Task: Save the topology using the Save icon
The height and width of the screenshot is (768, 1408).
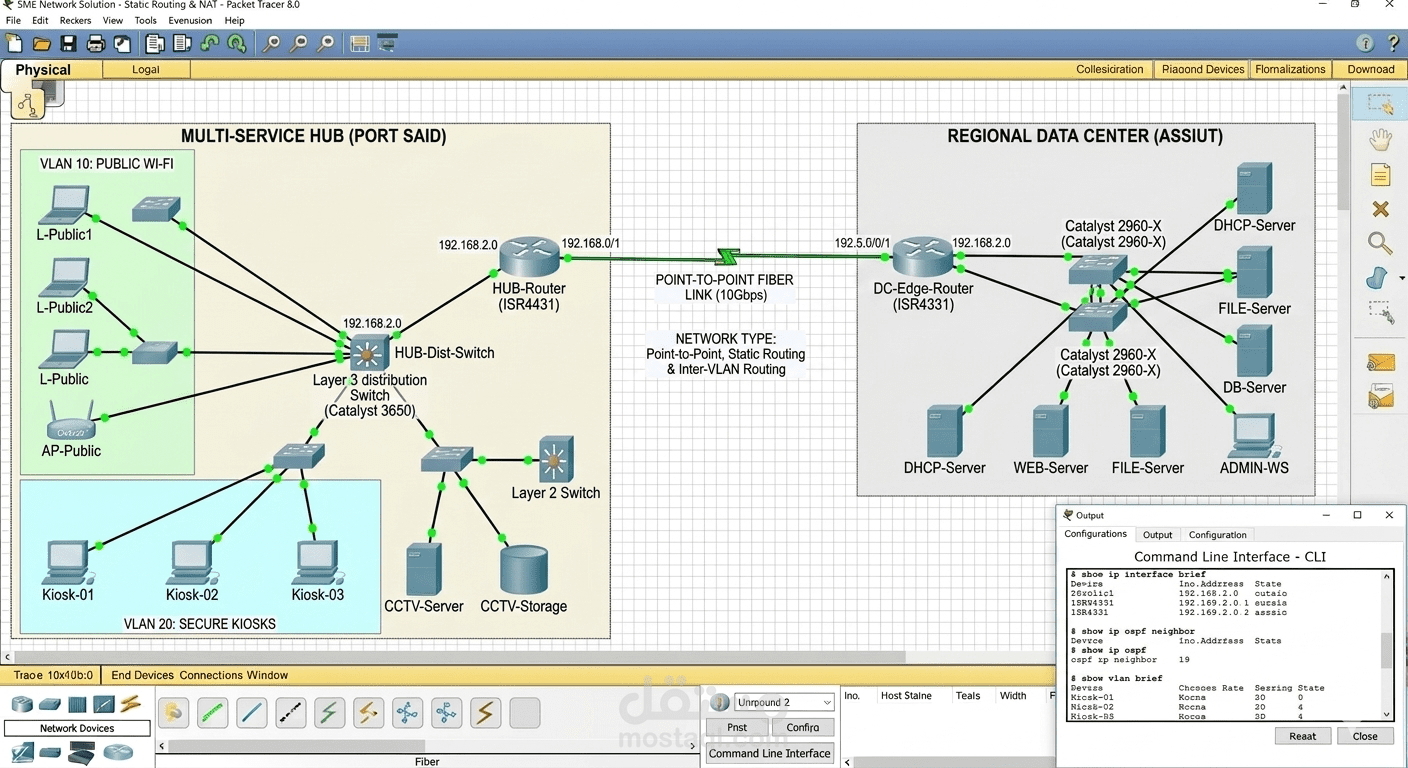Action: pyautogui.click(x=67, y=43)
